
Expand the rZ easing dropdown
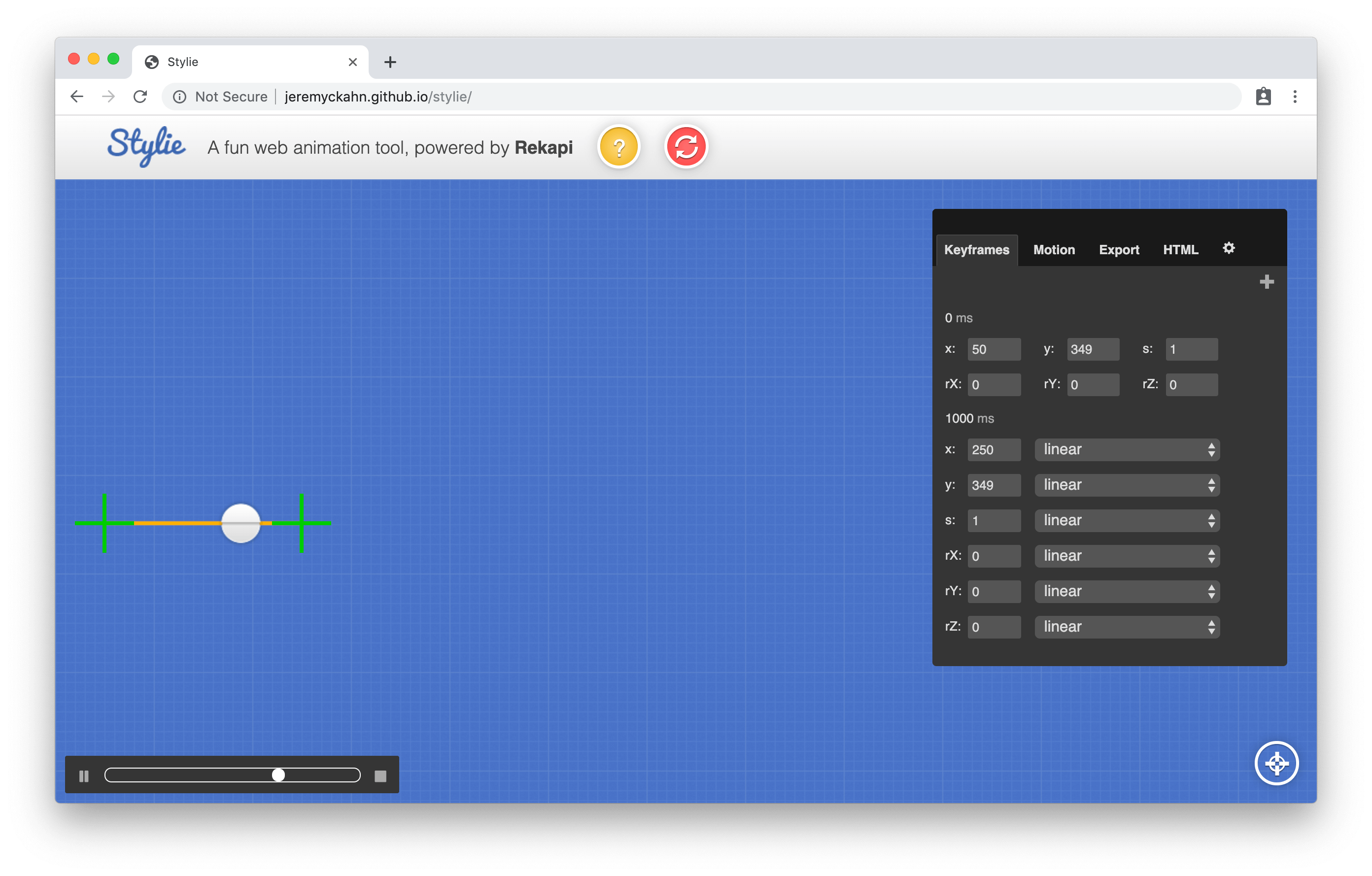click(x=1127, y=627)
